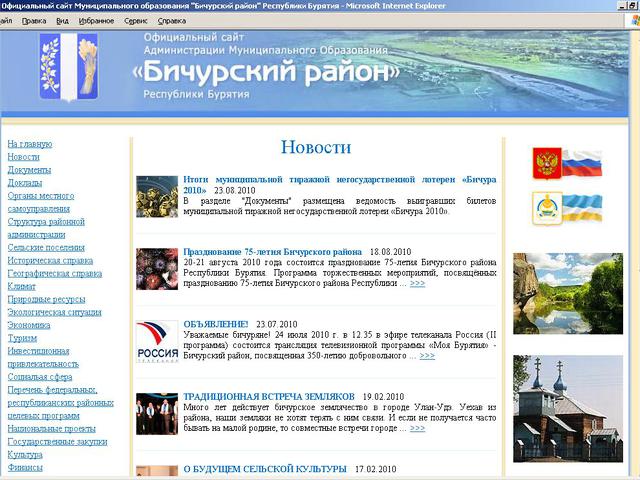Viewport: 640px width, 480px height.
Task: Open the Правка menu
Action: 34,21
